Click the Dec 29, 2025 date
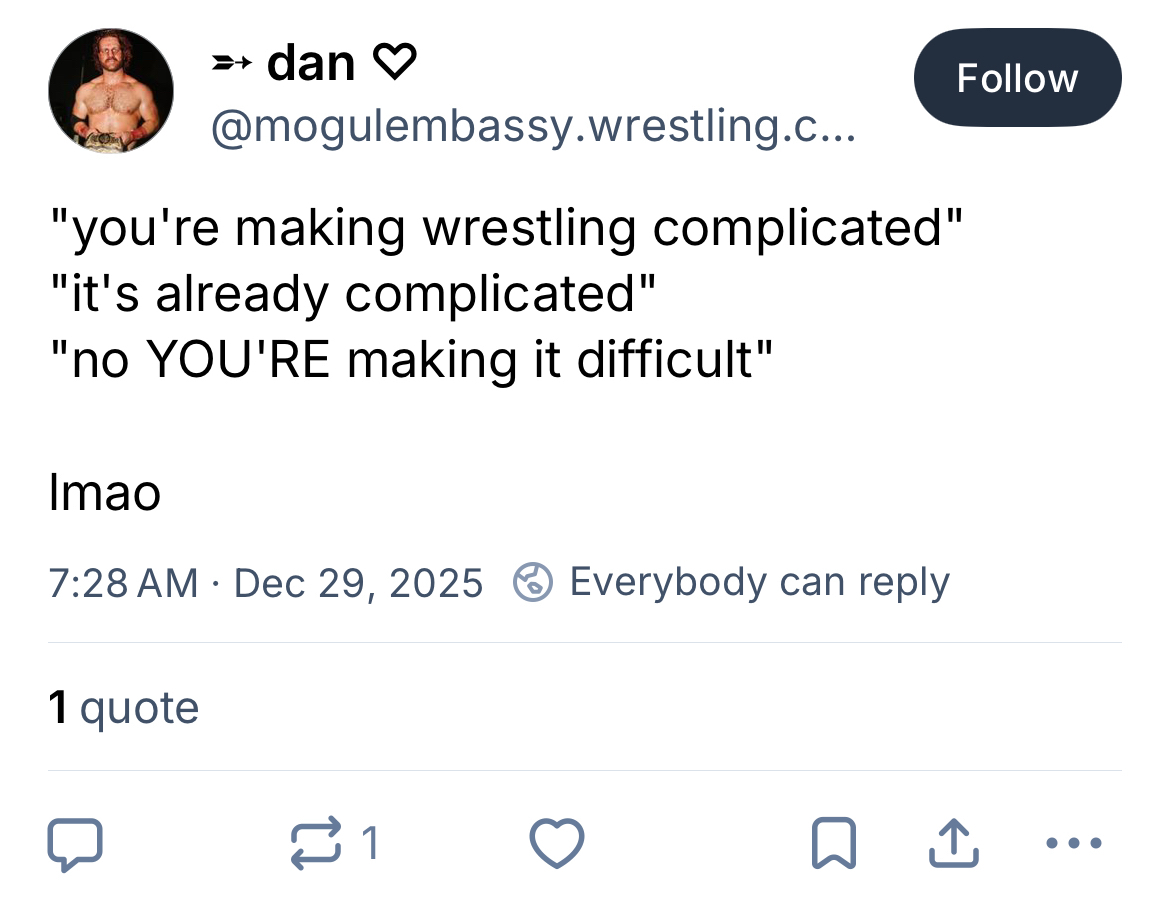This screenshot has height=900, width=1170. pyautogui.click(x=358, y=582)
